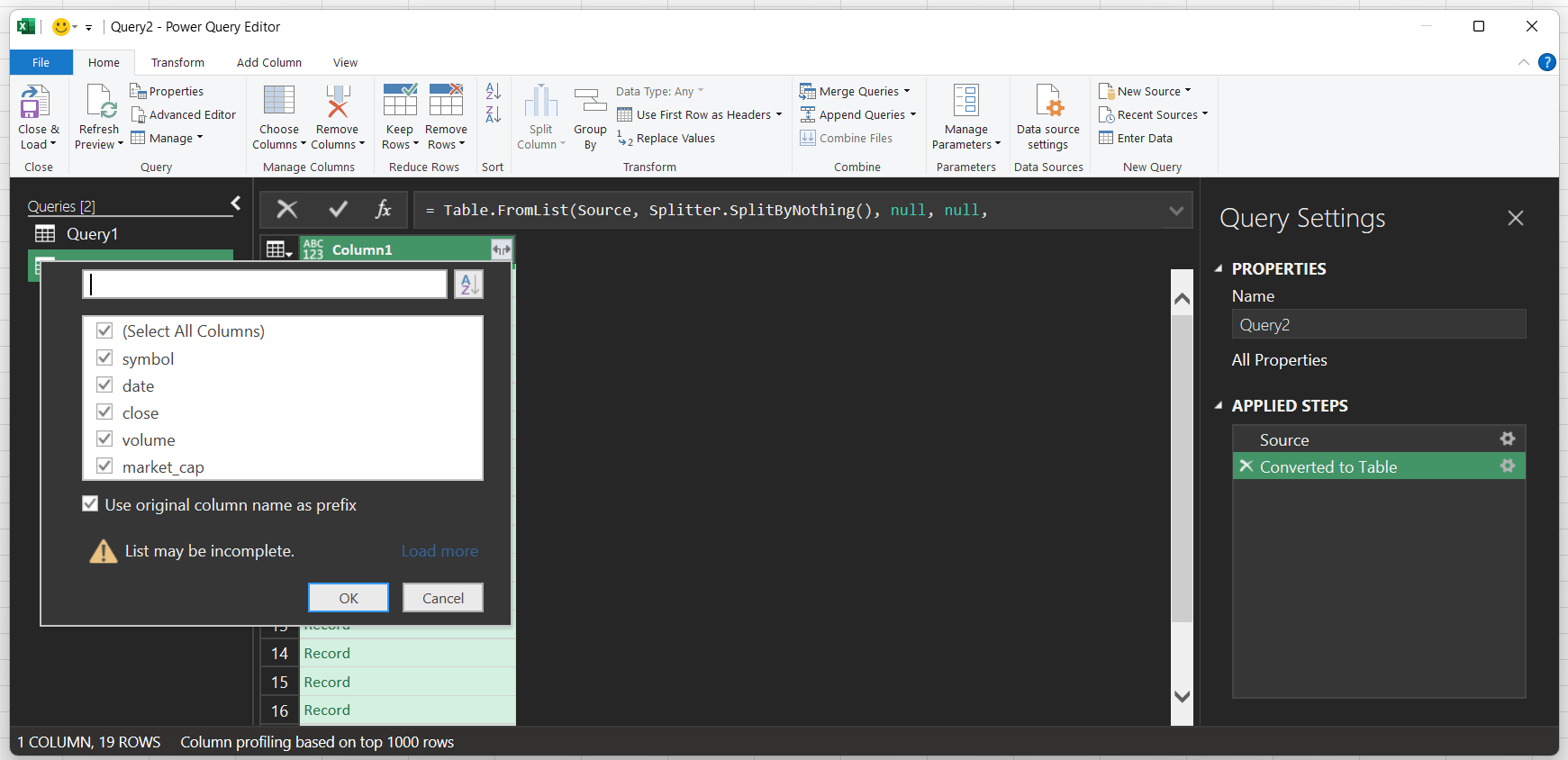
Task: Click Cancel in the expand dialog
Action: click(x=443, y=598)
